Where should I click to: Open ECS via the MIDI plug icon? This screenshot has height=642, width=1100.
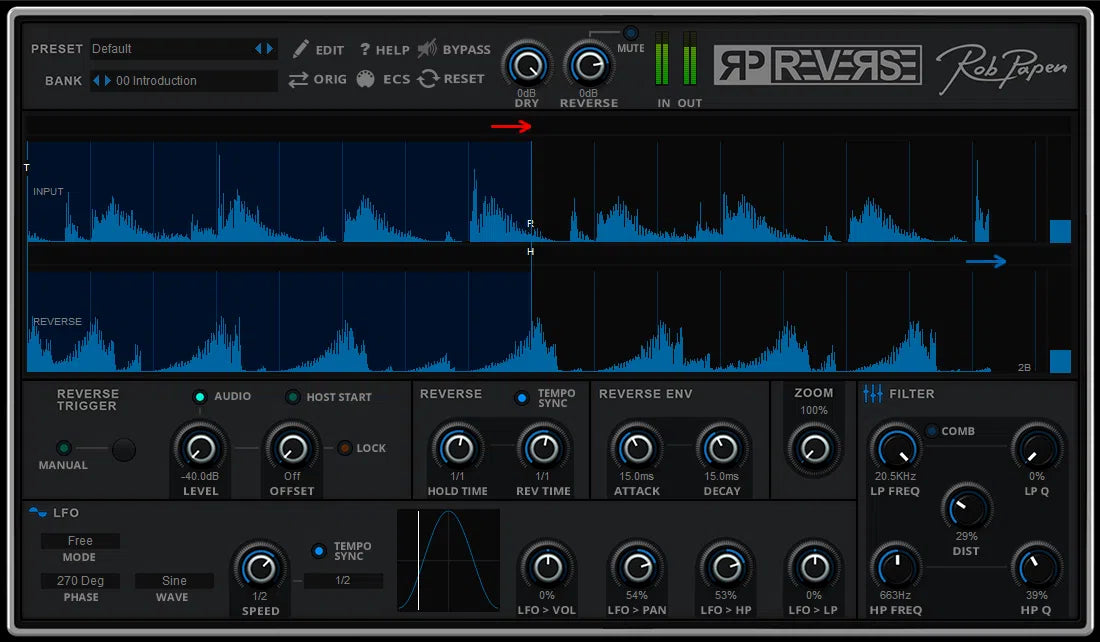[366, 79]
